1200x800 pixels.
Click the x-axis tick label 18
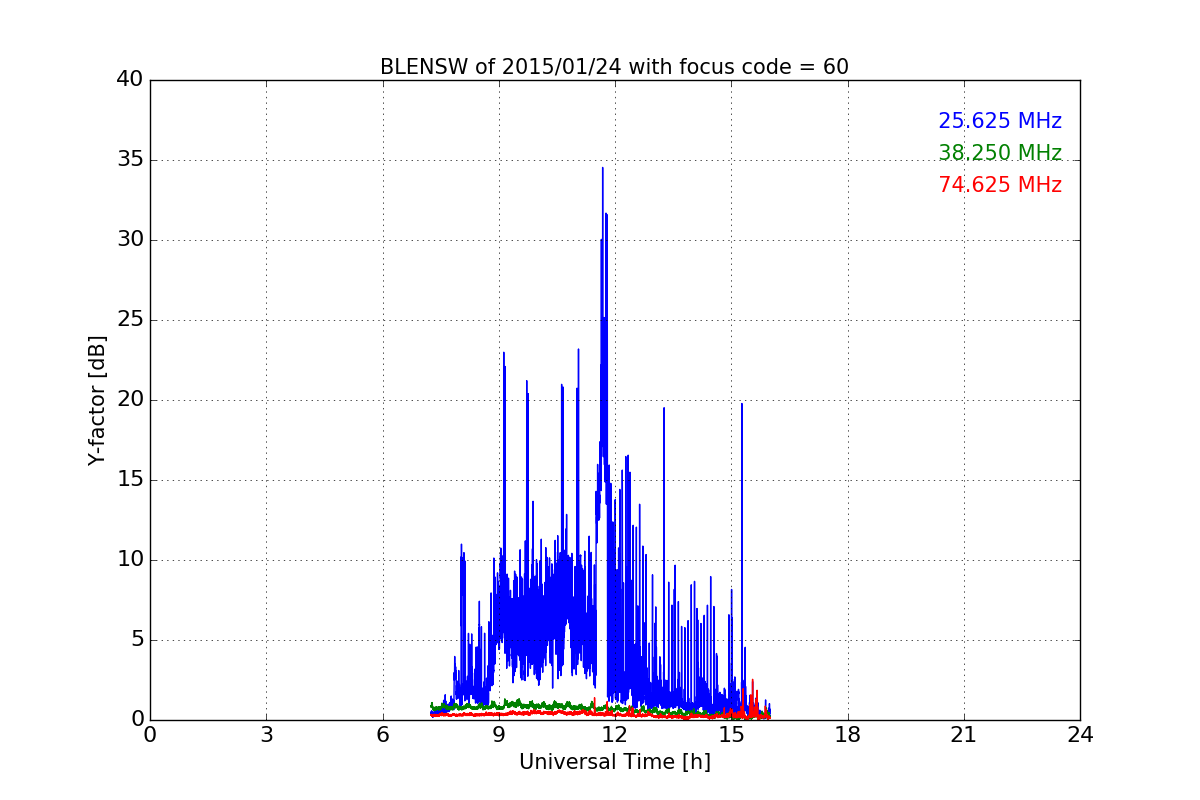tap(848, 734)
